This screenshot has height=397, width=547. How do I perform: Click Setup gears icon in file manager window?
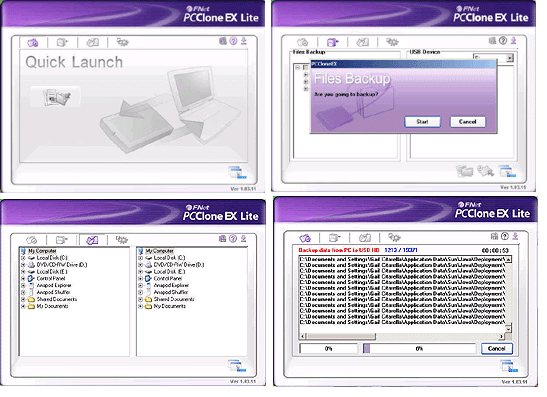tap(122, 240)
